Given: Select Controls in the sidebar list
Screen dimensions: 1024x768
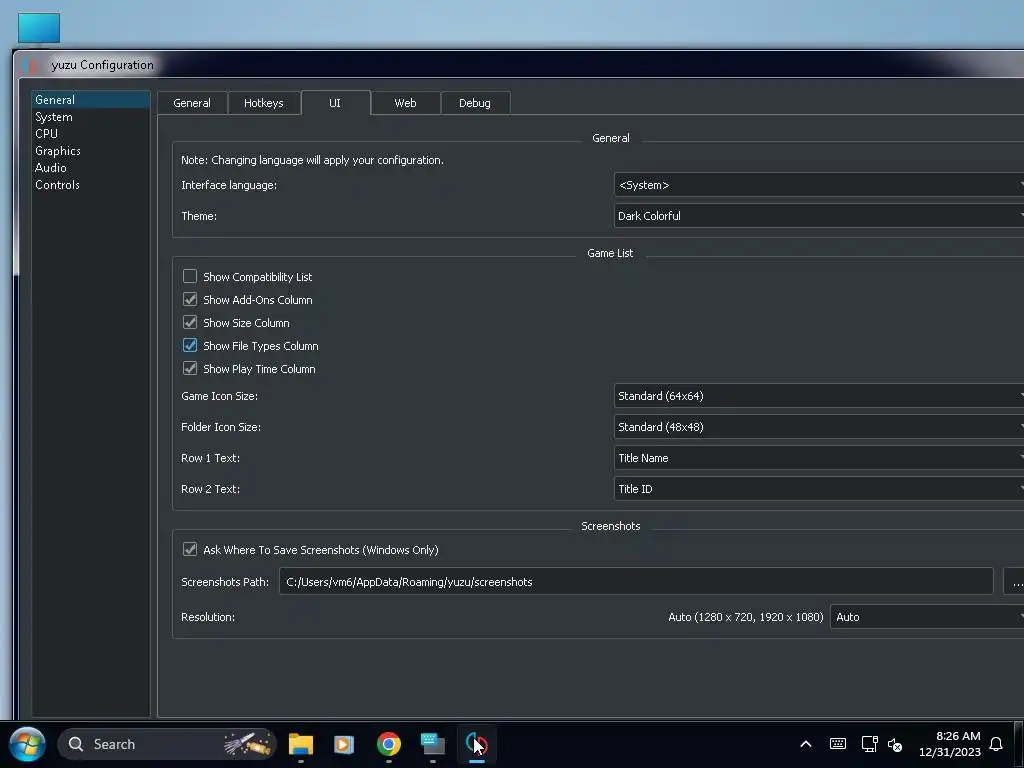Looking at the screenshot, I should (91, 184).
